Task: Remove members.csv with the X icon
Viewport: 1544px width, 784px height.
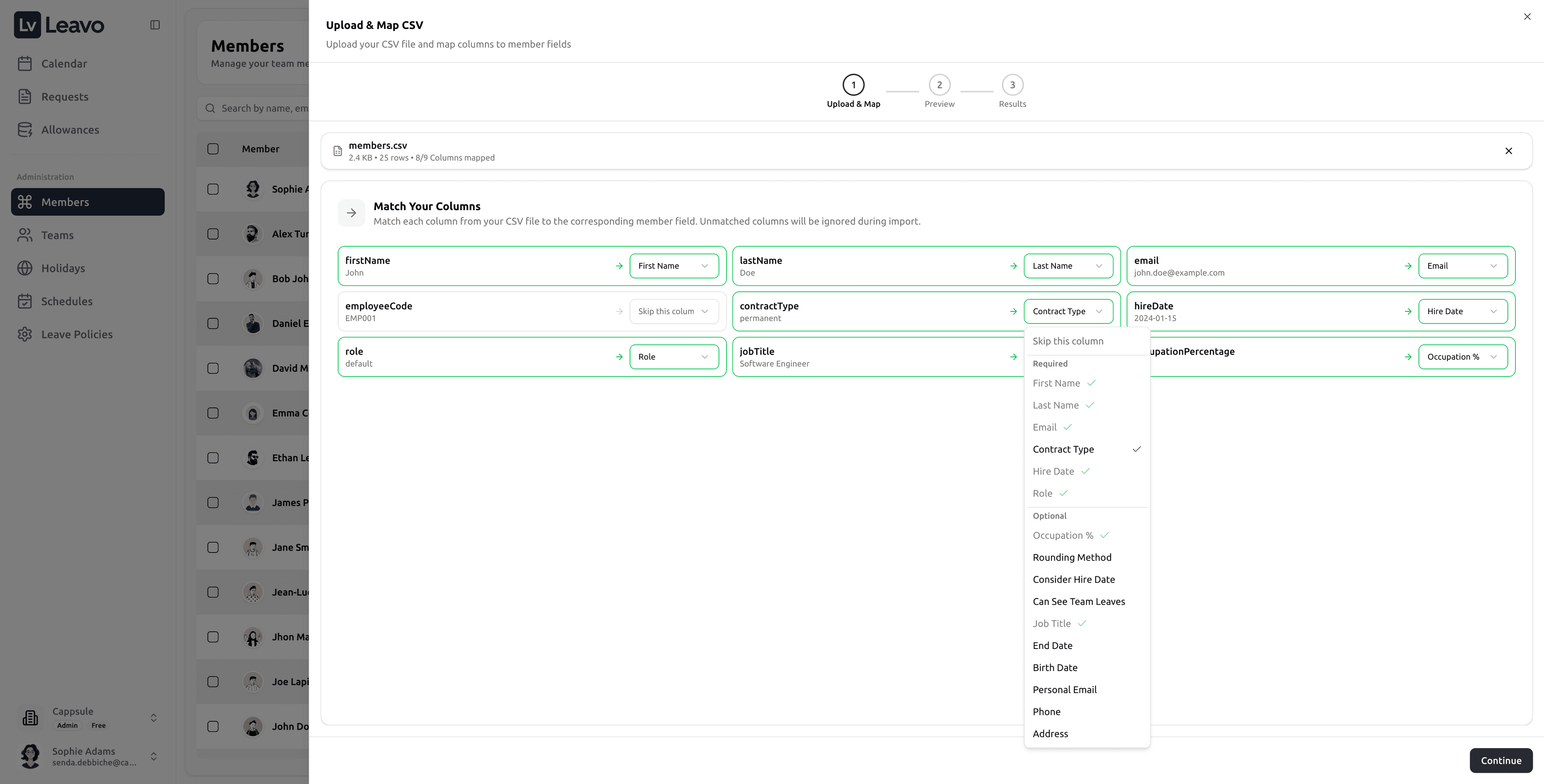Action: [x=1508, y=151]
